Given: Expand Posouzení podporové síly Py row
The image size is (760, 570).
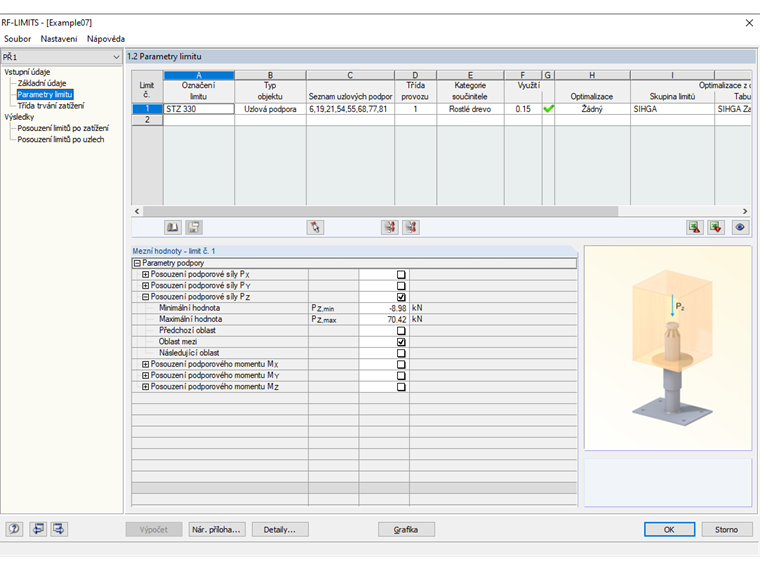Looking at the screenshot, I should (145, 286).
